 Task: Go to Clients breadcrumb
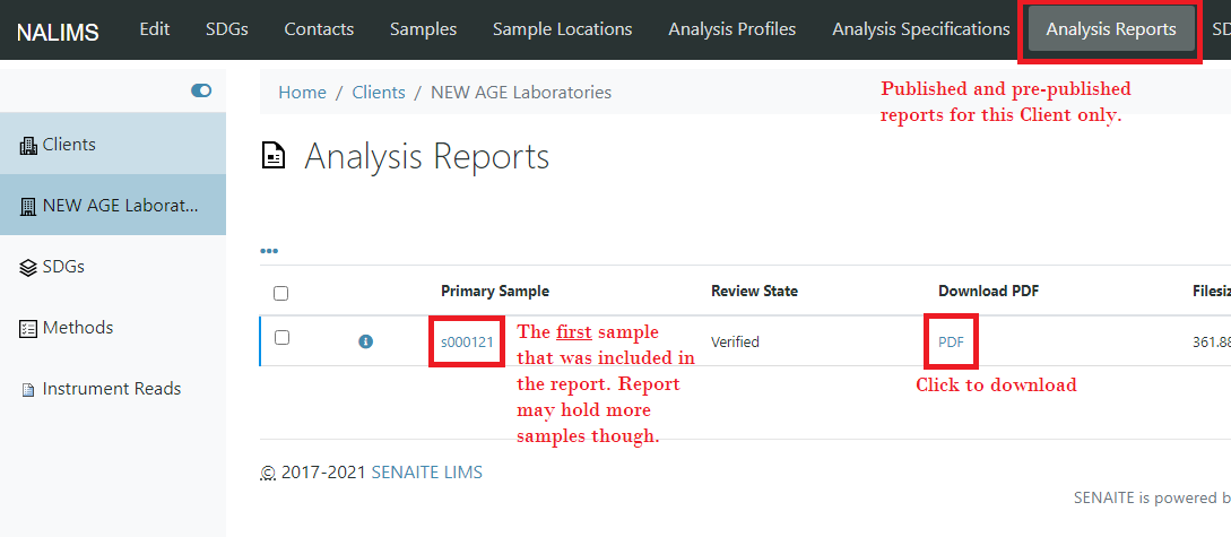(x=378, y=92)
